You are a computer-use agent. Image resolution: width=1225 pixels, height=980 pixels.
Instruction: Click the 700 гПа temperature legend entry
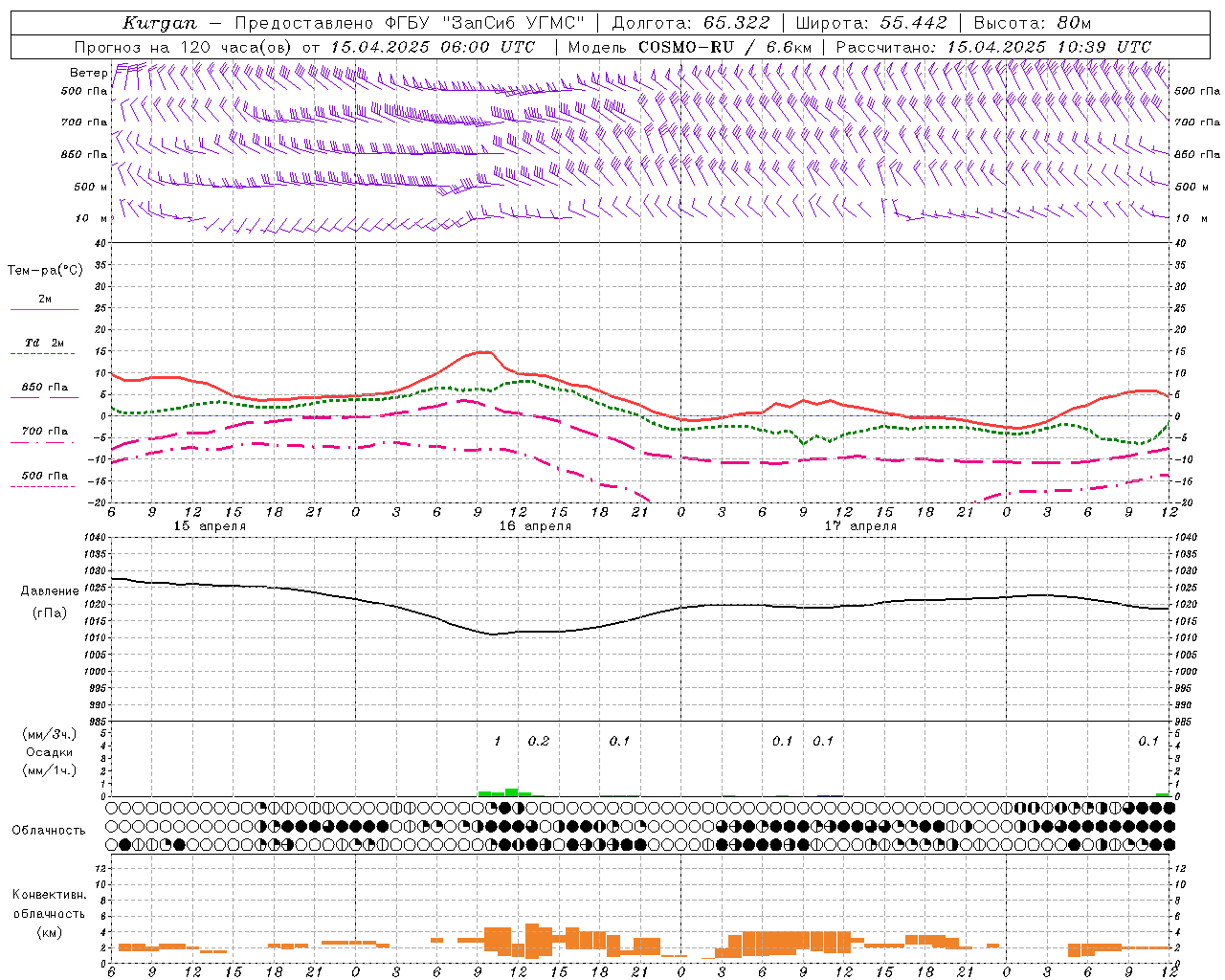coord(44,432)
